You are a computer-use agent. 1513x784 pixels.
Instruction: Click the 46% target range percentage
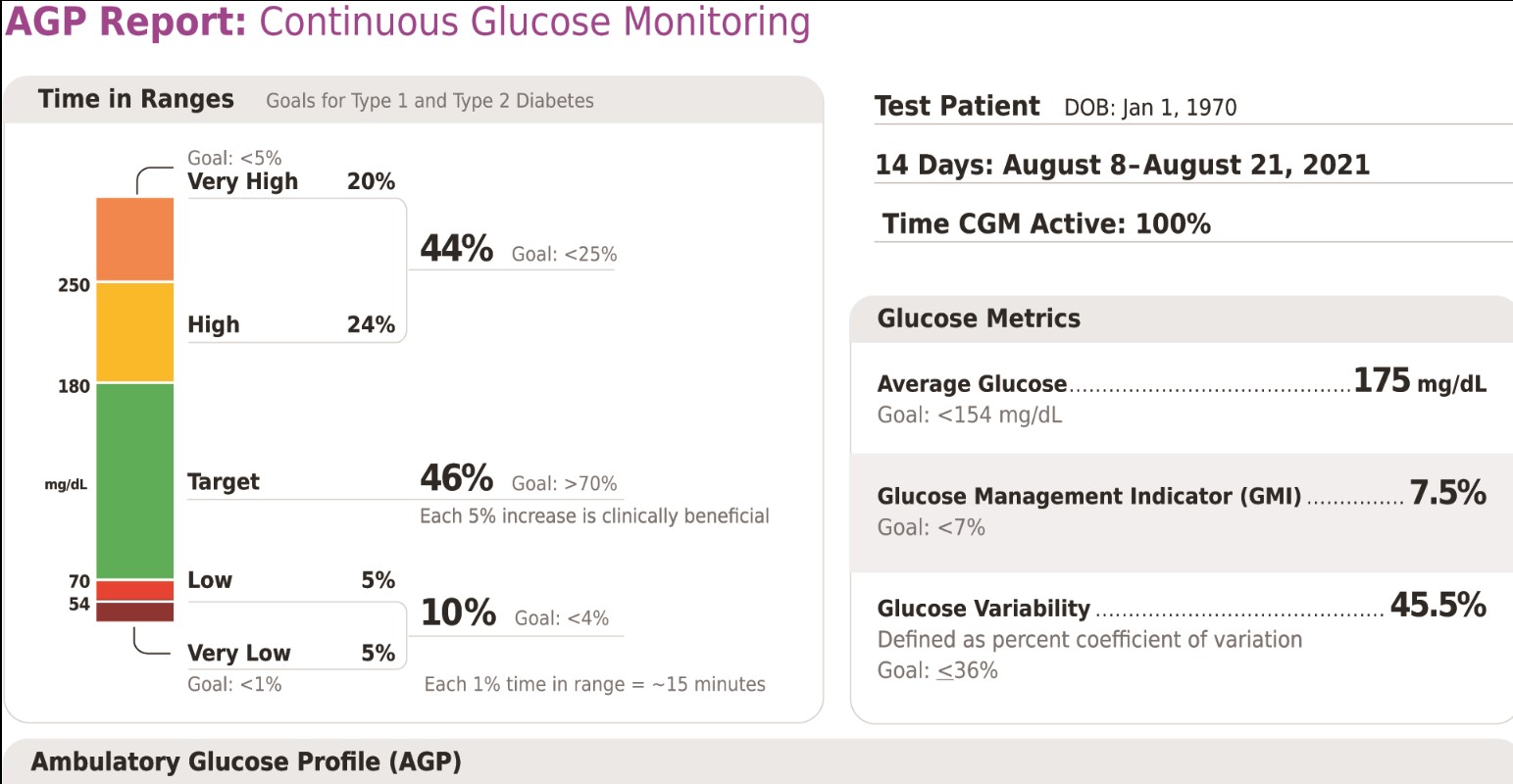pos(456,478)
